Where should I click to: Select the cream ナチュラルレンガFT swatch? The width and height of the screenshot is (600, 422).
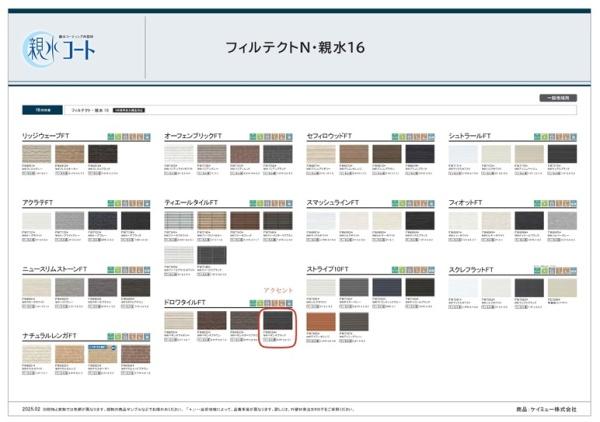point(37,354)
